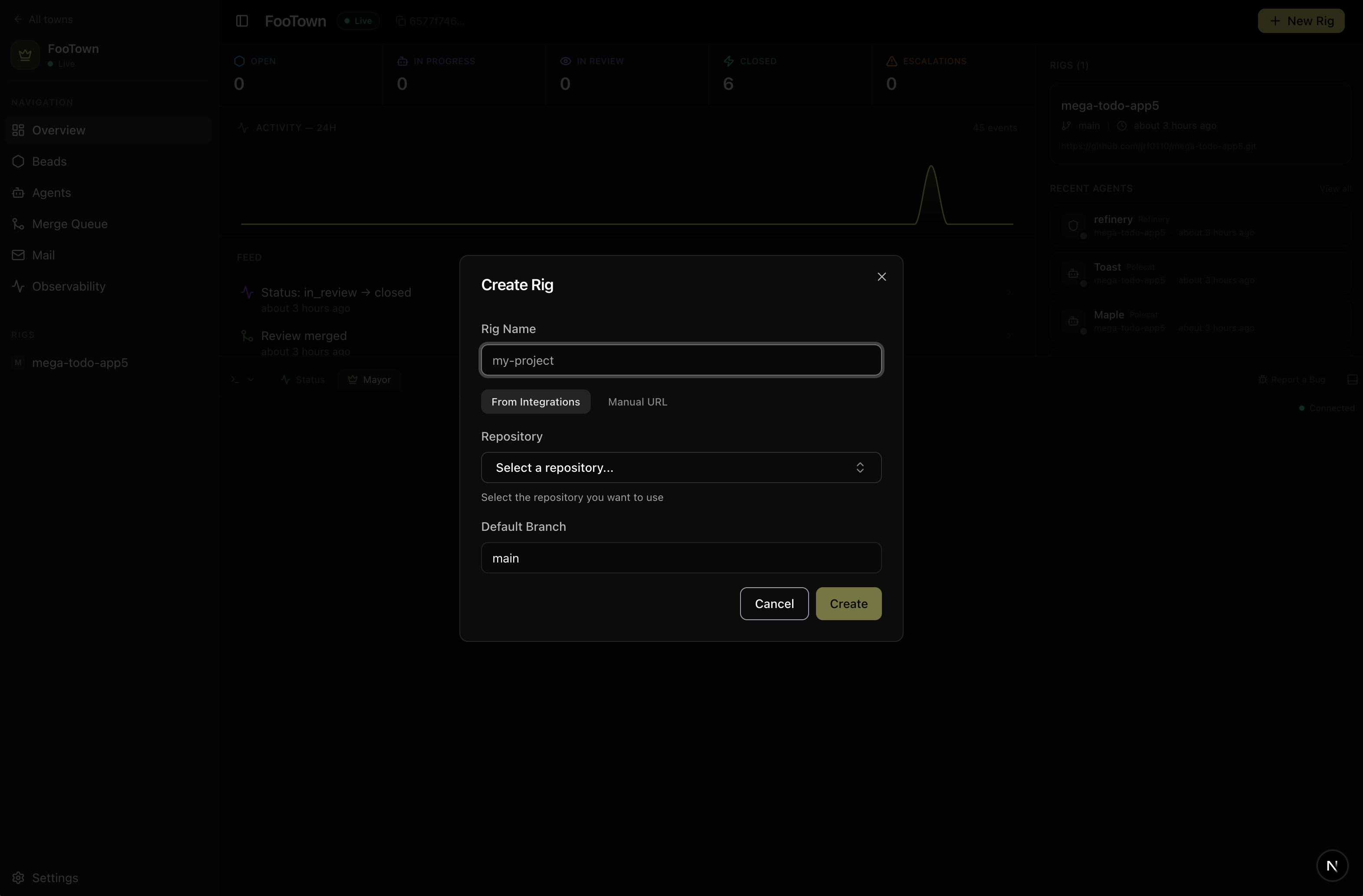Screen dimensions: 1363x896
Task: Click the Maple agent robot icon
Action: (1073, 320)
